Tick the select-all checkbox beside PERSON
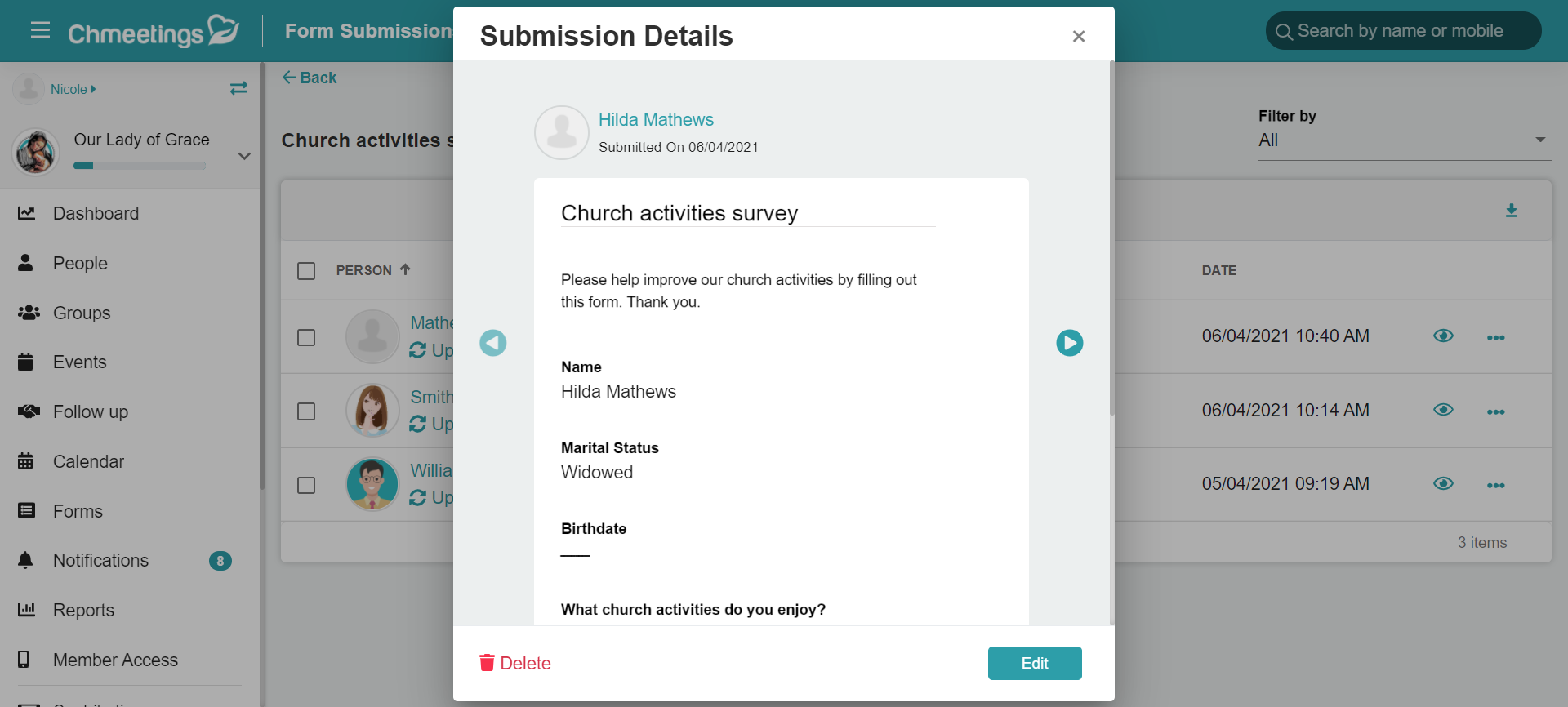Image resolution: width=1568 pixels, height=707 pixels. pyautogui.click(x=306, y=271)
